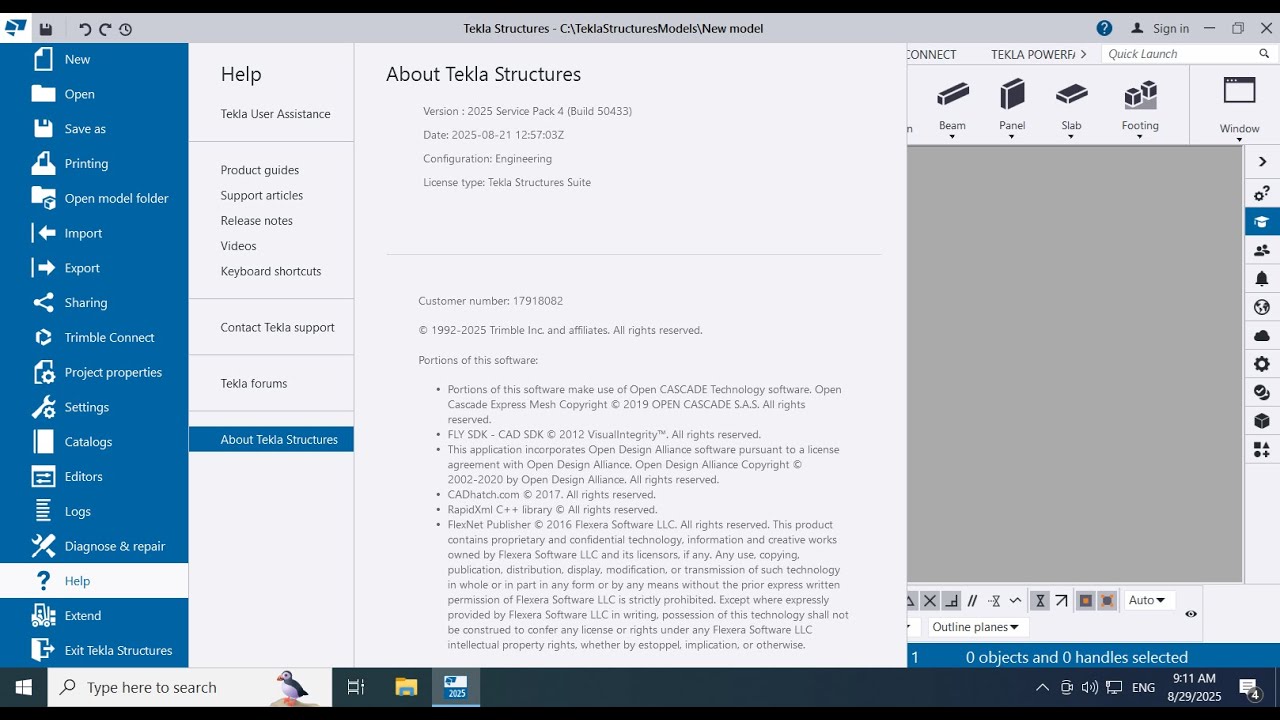Click the eye visibility icon near snapping toolbar

[x=1191, y=614]
